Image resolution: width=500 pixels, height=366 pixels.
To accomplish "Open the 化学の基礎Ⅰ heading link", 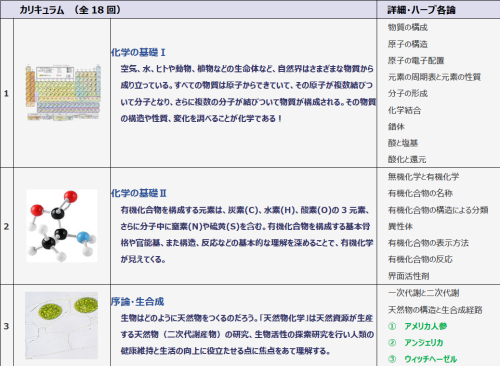I will [138, 52].
